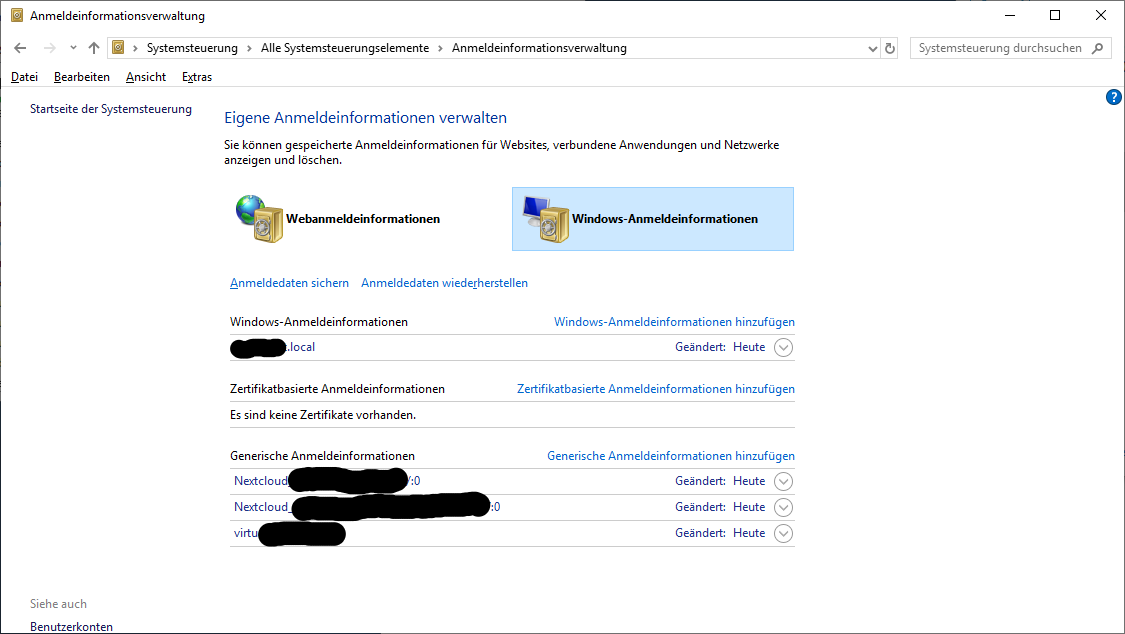Expand the second Nextcloud credential entry

click(784, 508)
